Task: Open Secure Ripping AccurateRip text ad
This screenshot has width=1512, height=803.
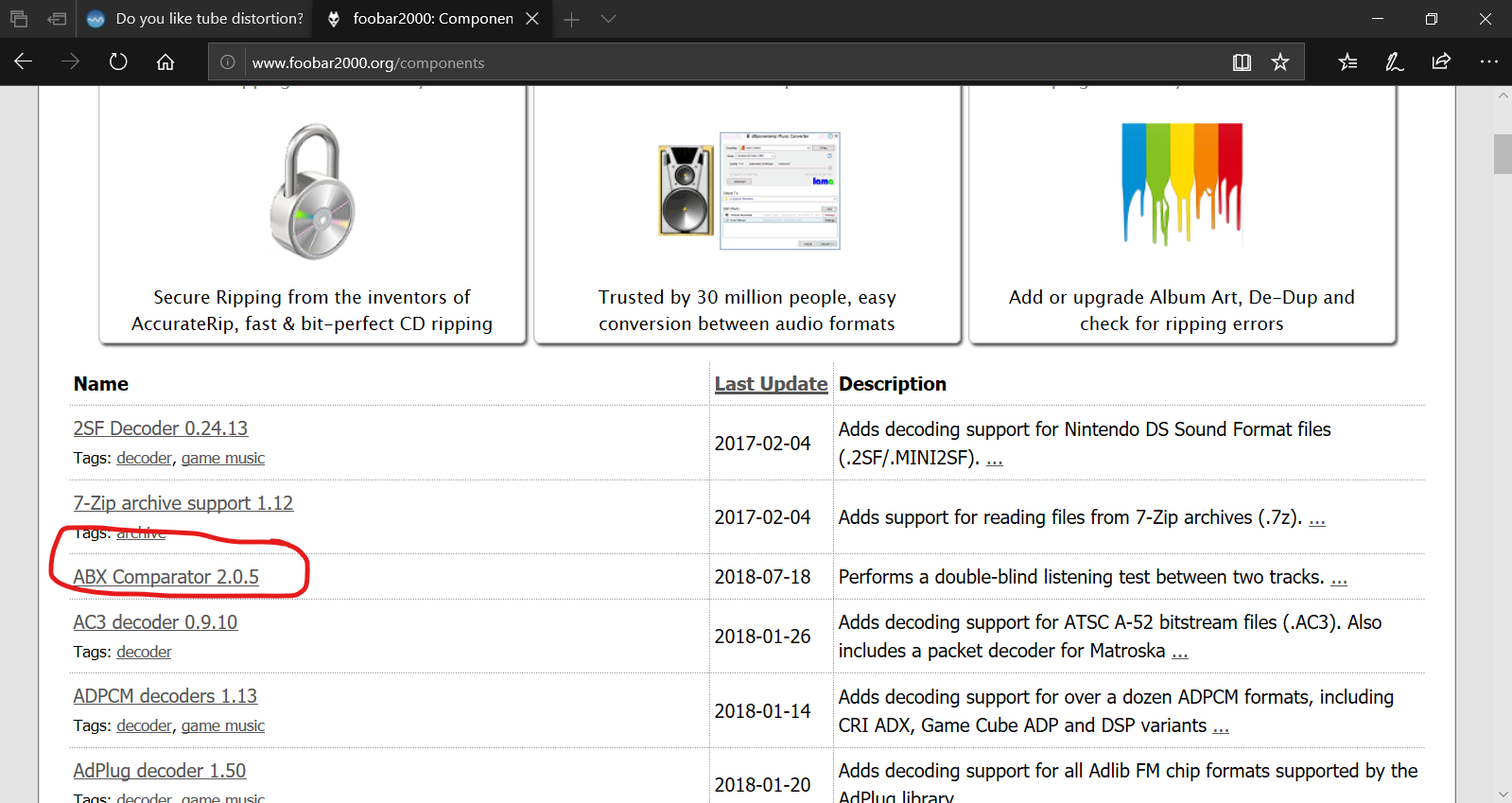Action: [312, 310]
